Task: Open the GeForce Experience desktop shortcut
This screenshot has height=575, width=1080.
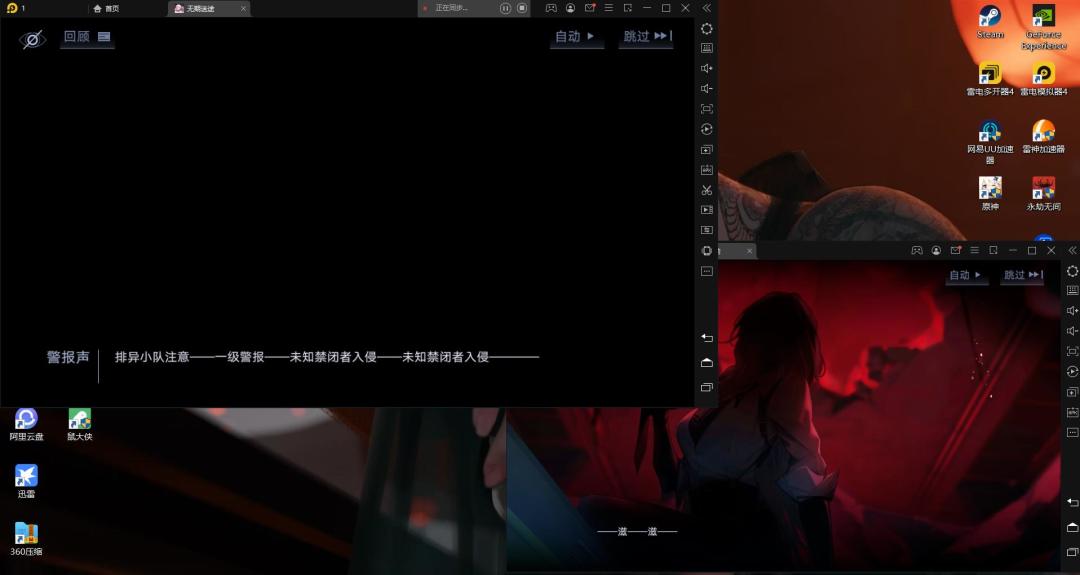Action: (1043, 27)
